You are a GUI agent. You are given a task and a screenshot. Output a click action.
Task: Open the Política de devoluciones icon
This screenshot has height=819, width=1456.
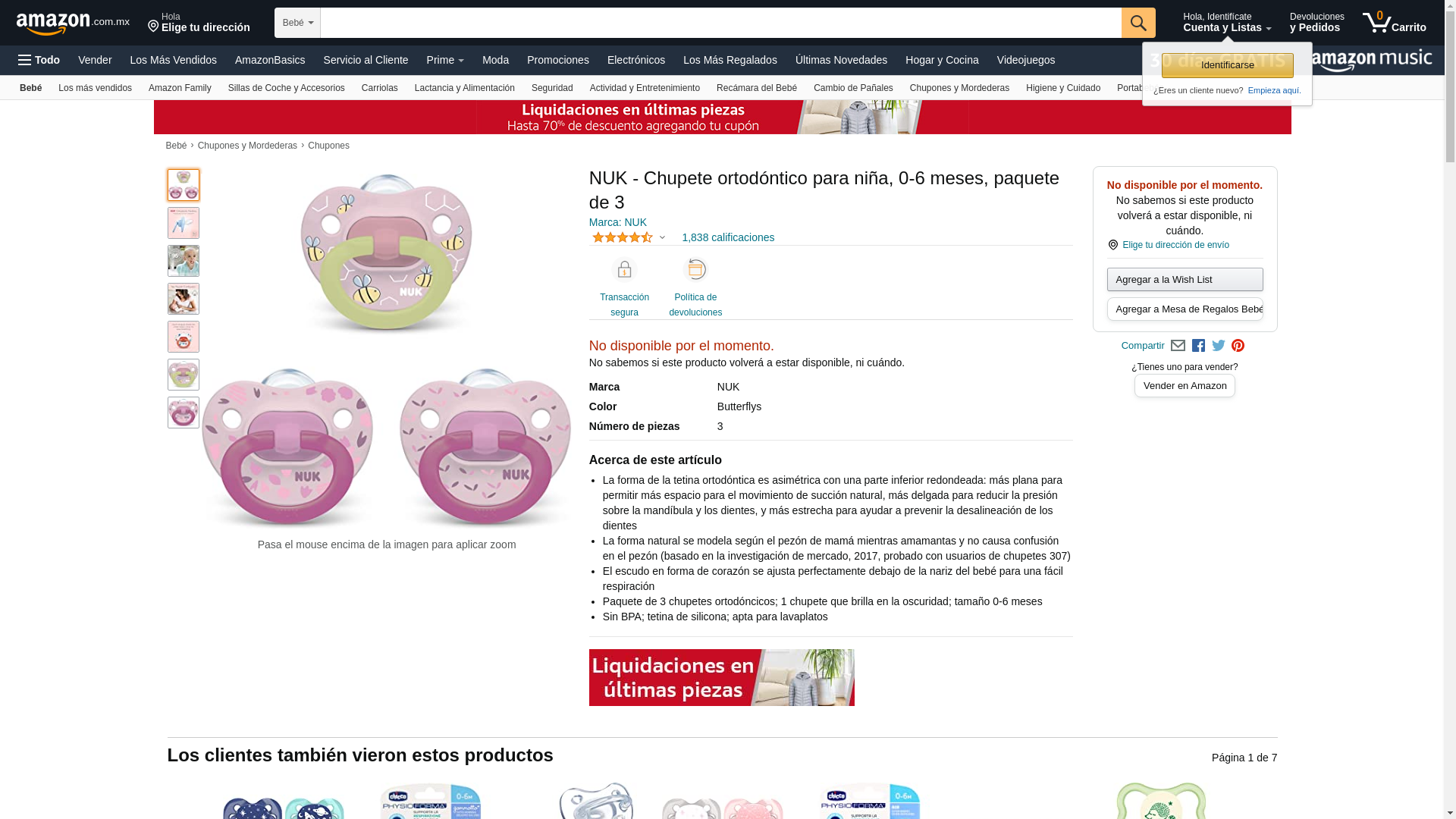(x=695, y=270)
